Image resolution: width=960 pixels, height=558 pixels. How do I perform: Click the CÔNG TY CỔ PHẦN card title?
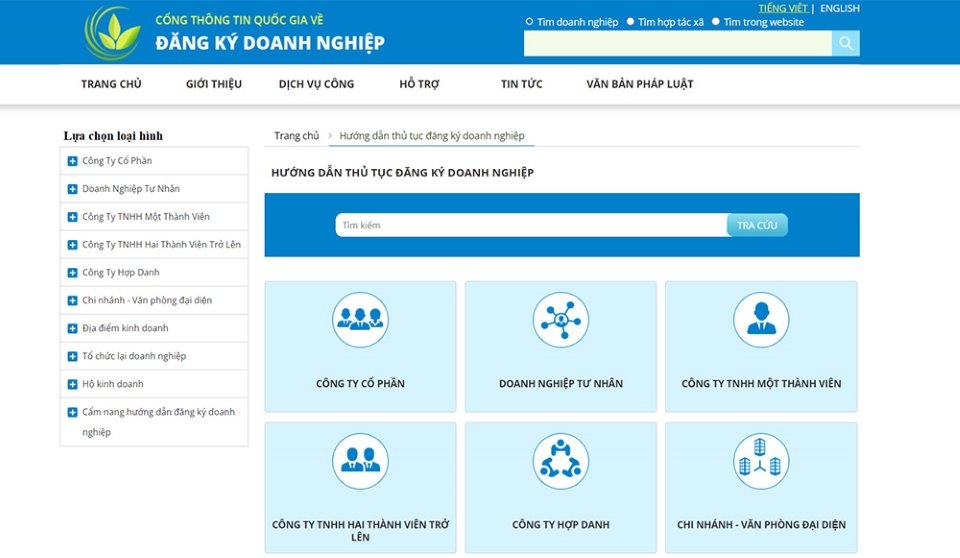(360, 383)
